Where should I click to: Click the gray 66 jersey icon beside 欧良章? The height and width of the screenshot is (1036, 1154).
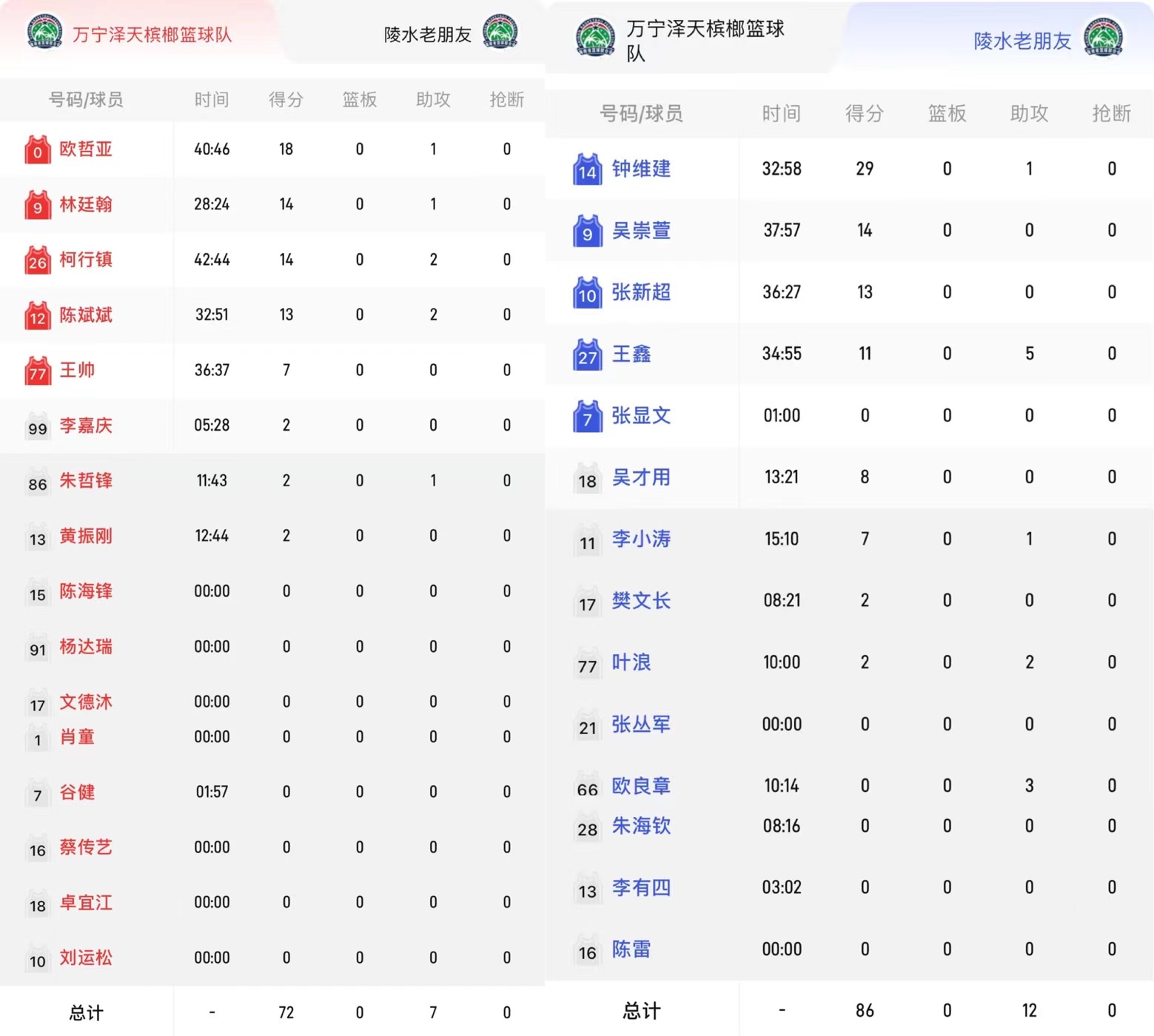click(587, 787)
